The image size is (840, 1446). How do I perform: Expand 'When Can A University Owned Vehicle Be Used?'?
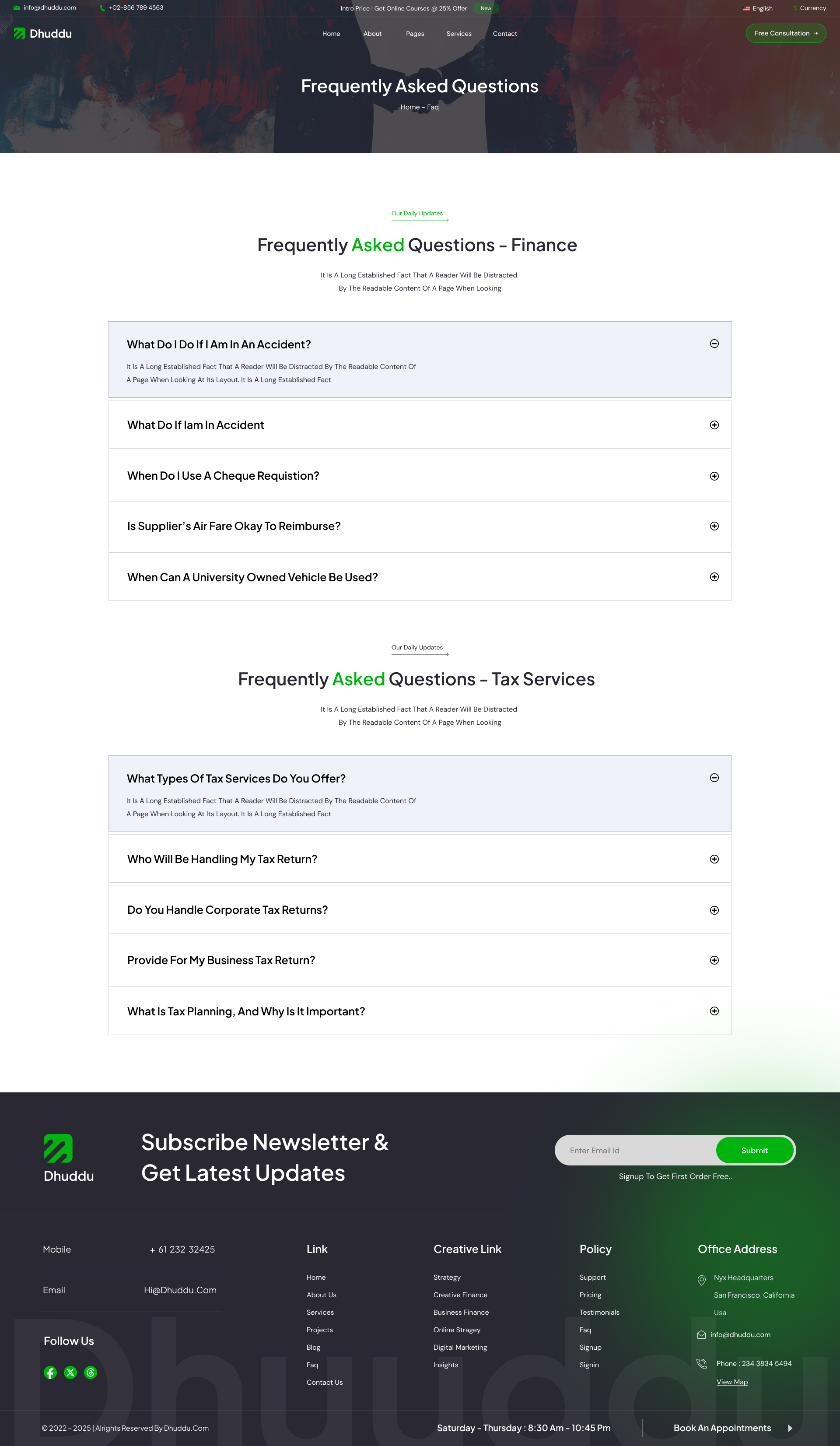(x=714, y=577)
